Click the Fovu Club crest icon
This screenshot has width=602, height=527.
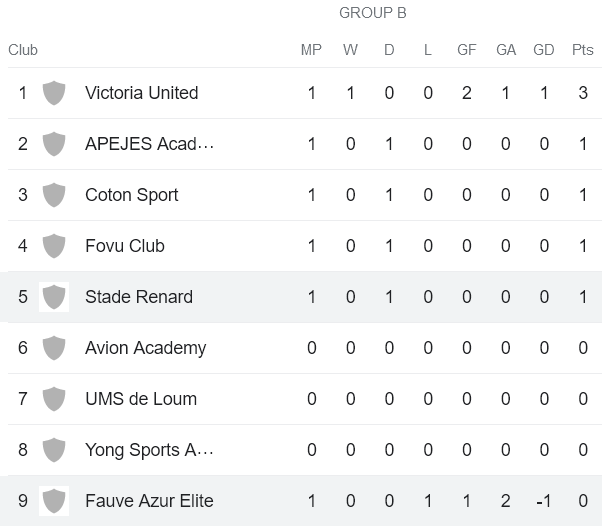(x=54, y=246)
